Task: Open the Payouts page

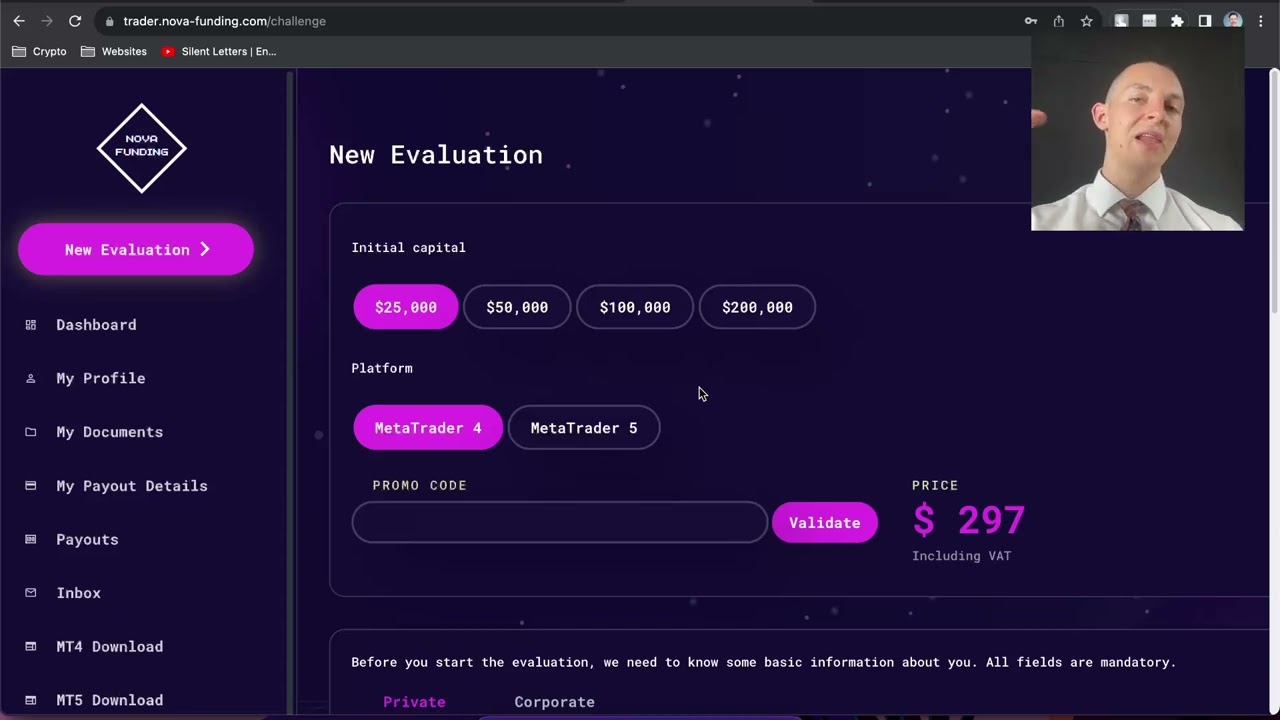Action: [x=87, y=539]
